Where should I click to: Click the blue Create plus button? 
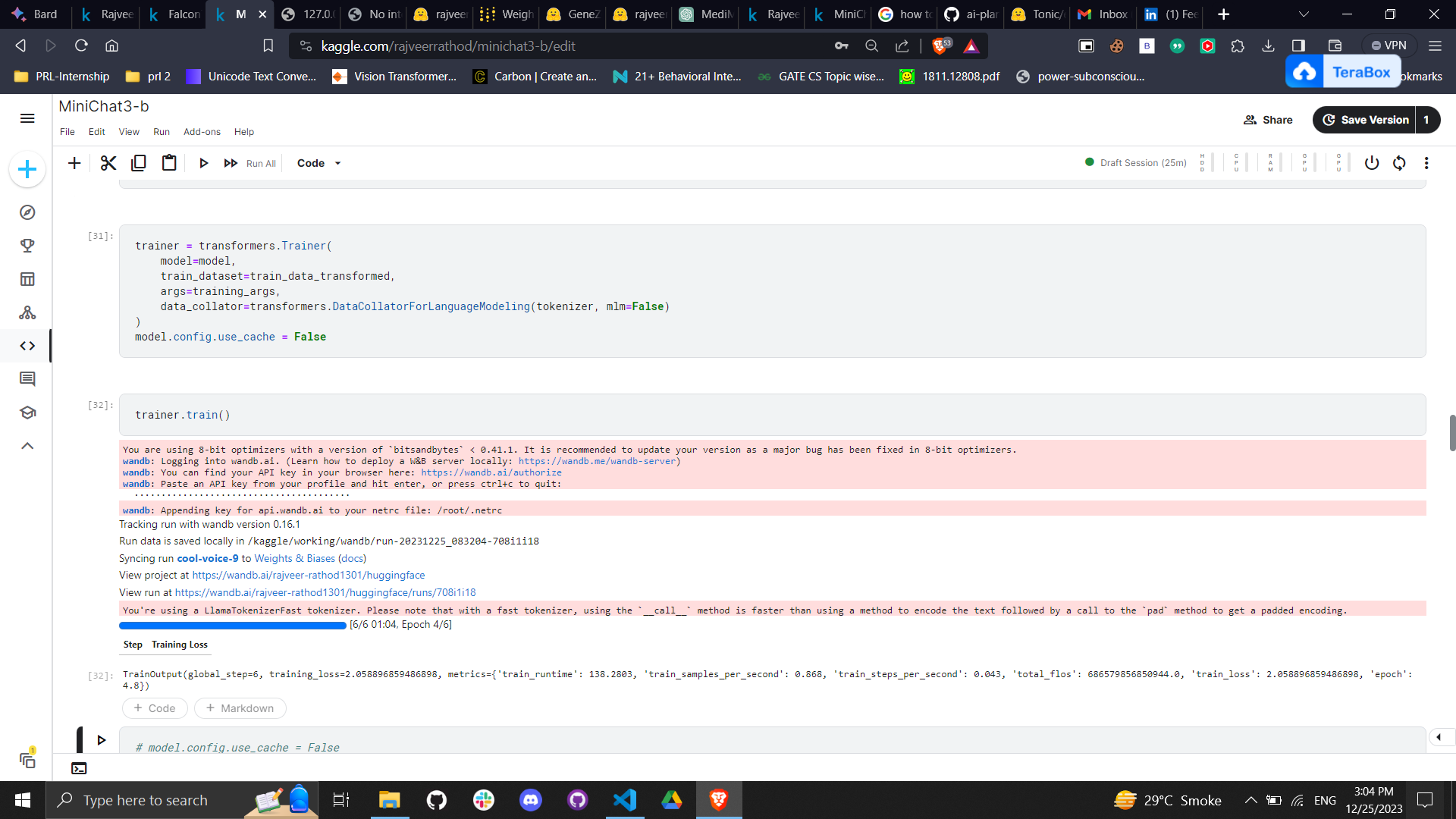point(27,169)
